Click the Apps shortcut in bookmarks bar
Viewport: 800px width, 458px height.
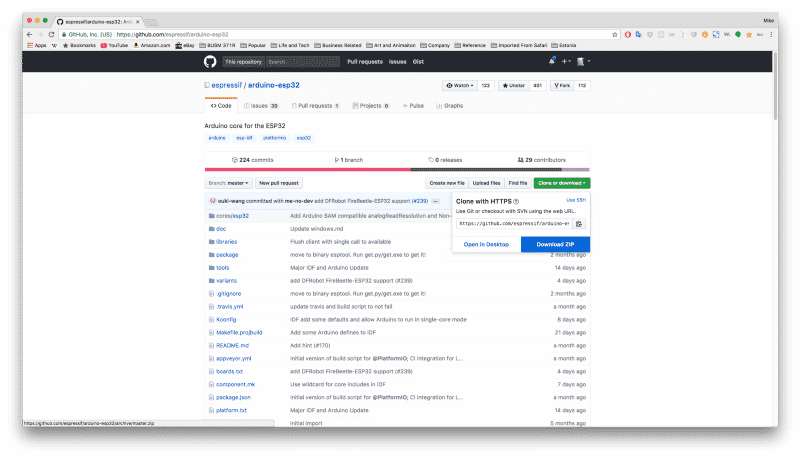[x=37, y=45]
